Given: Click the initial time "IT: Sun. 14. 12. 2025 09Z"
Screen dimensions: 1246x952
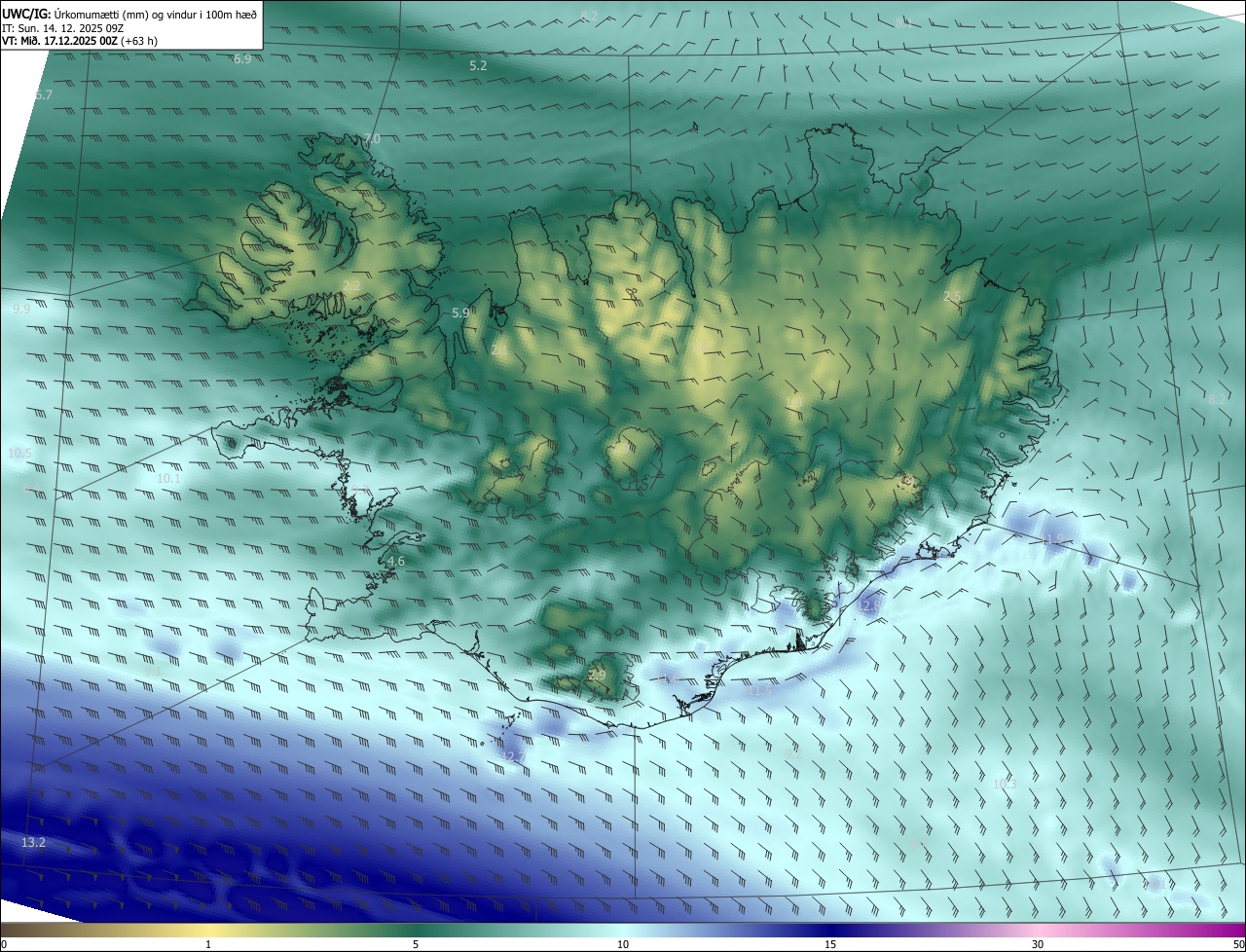Looking at the screenshot, I should pyautogui.click(x=62, y=28).
